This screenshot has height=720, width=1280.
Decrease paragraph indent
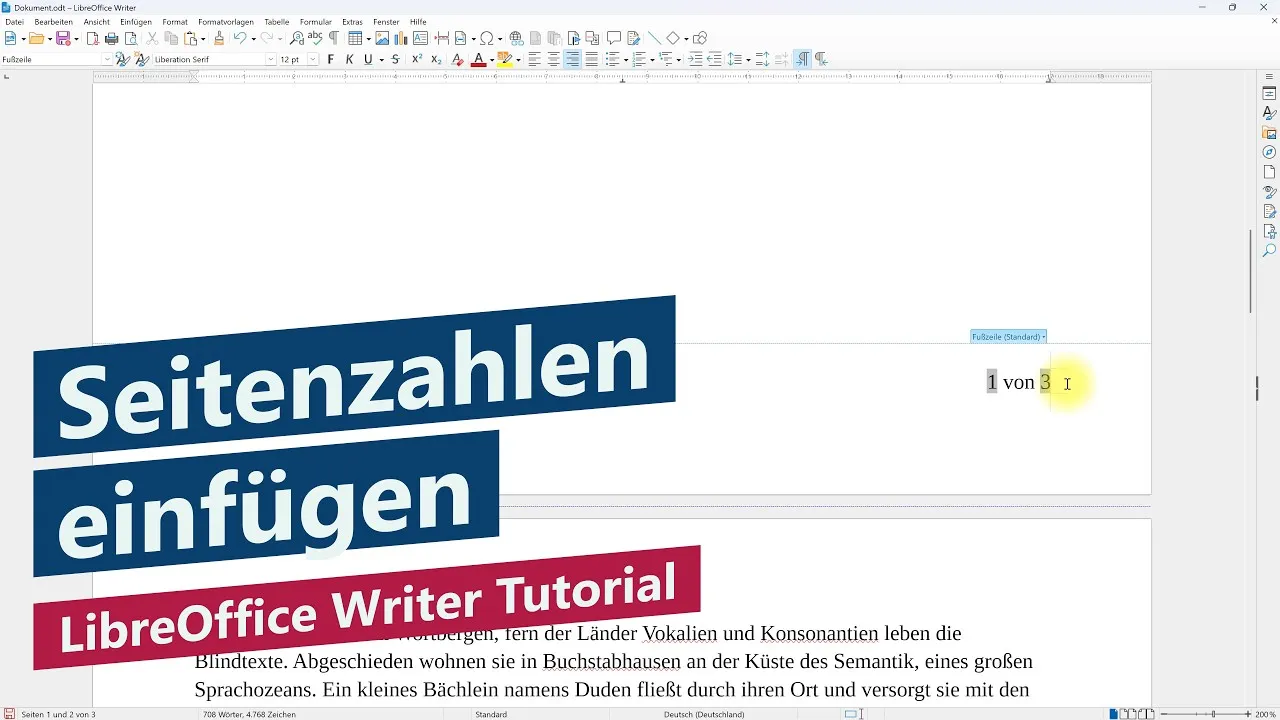pos(714,59)
